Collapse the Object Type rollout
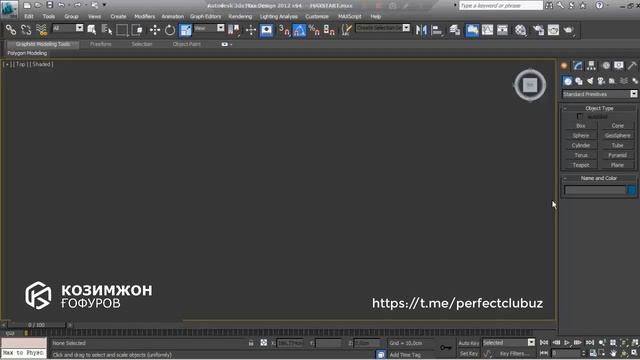The width and height of the screenshot is (640, 360). (599, 108)
